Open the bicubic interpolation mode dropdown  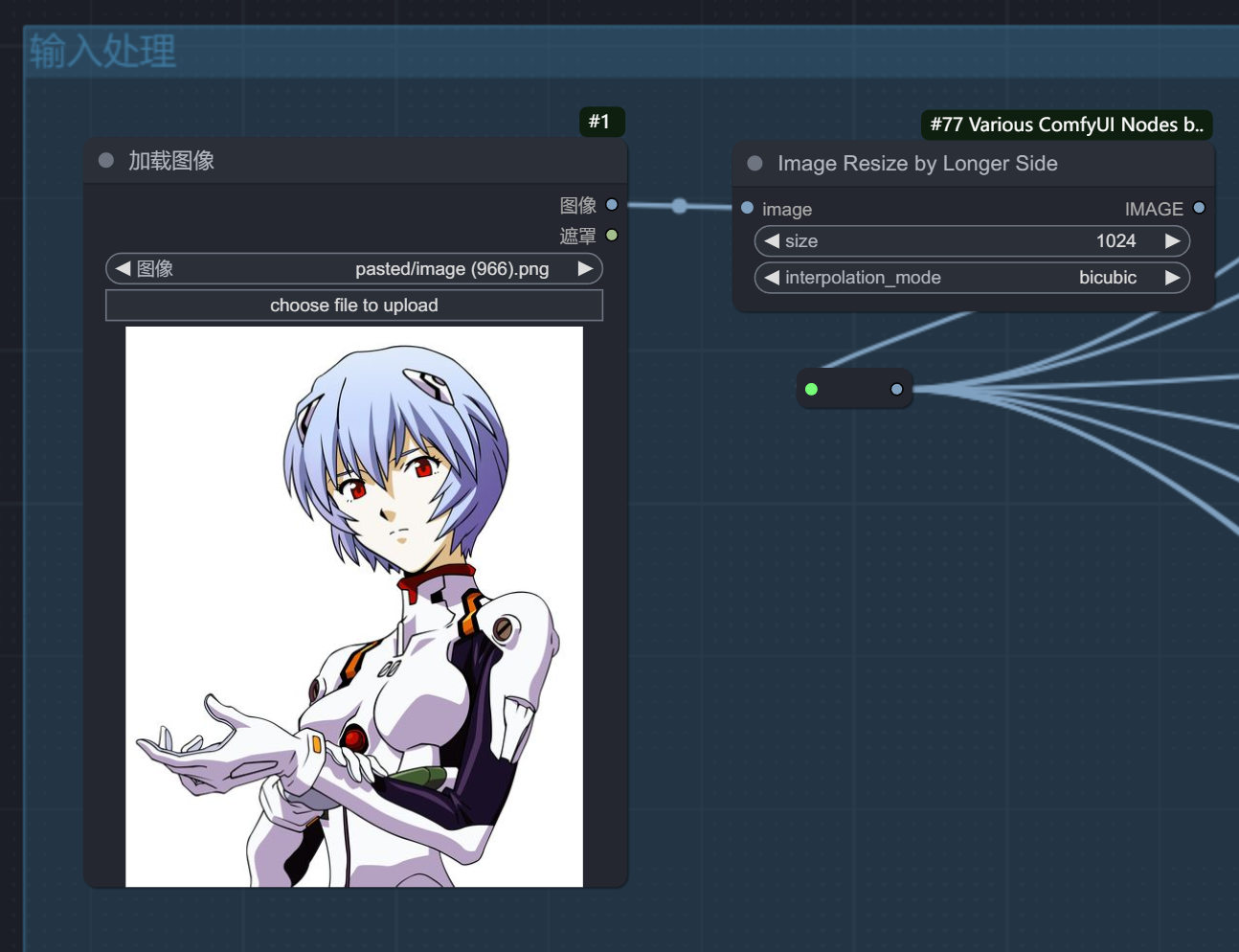click(972, 278)
